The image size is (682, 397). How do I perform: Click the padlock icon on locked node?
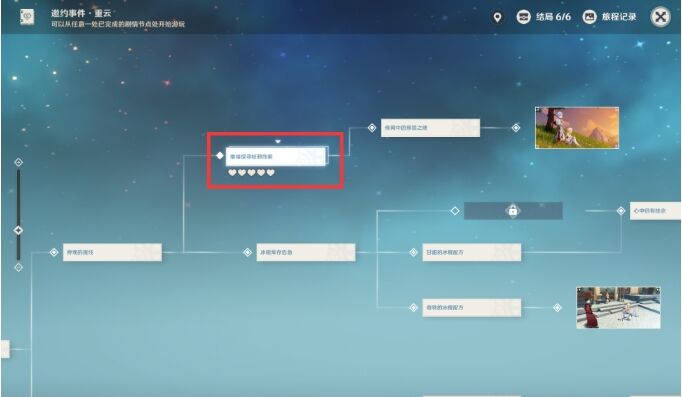513,211
